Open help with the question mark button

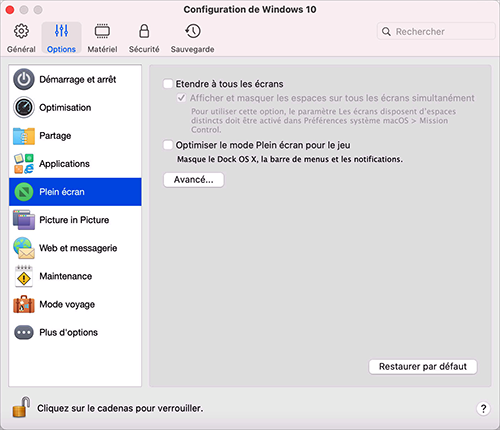point(483,408)
